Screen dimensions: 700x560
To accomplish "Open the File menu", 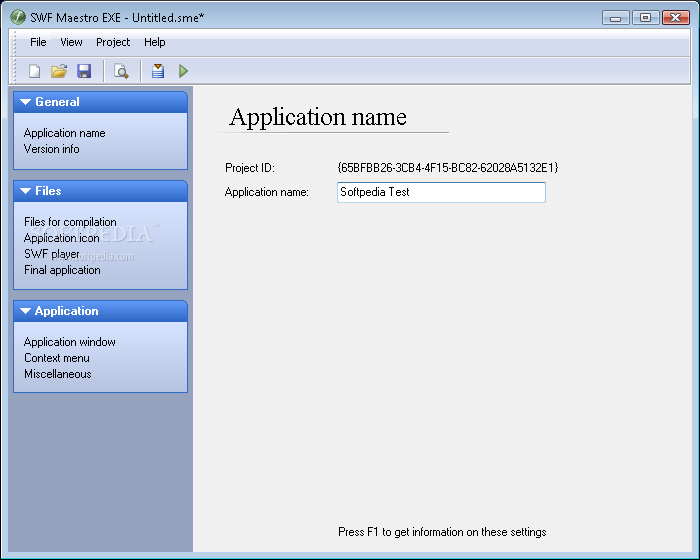I will (38, 42).
